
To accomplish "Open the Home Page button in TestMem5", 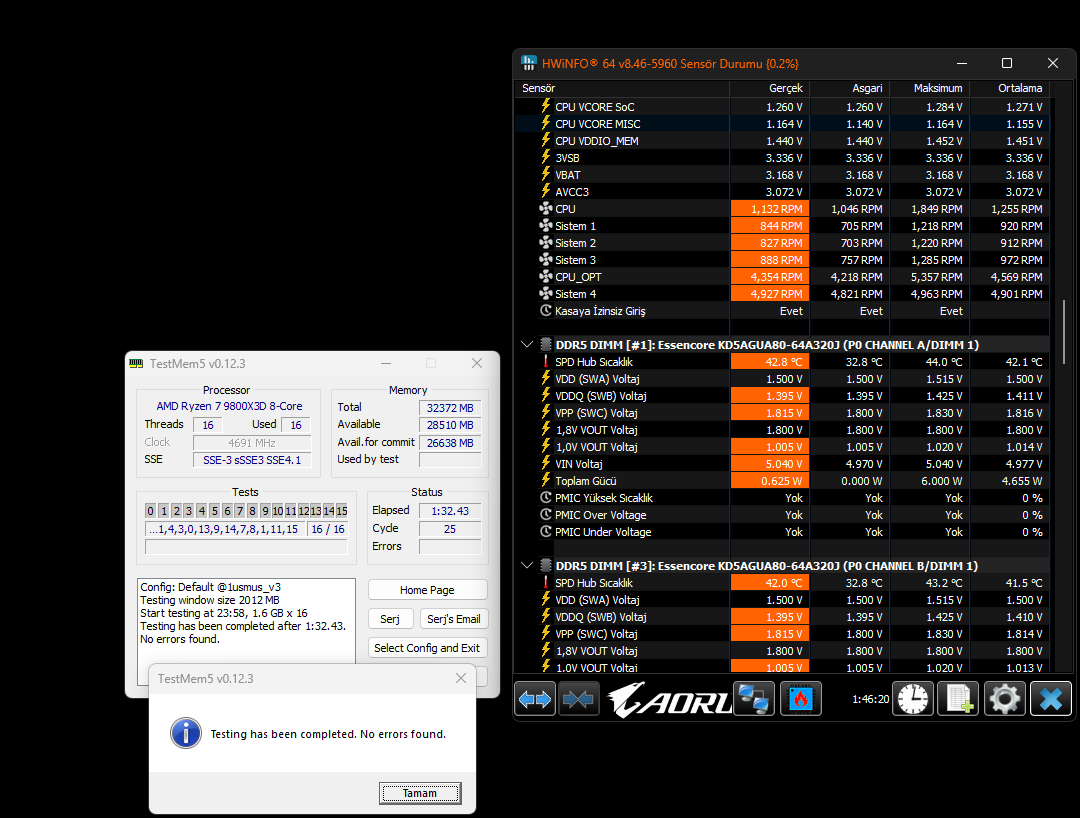I will pyautogui.click(x=427, y=590).
